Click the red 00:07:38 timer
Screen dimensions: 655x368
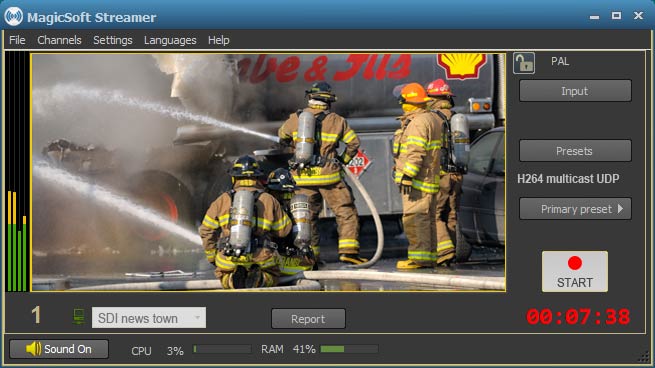coord(578,317)
